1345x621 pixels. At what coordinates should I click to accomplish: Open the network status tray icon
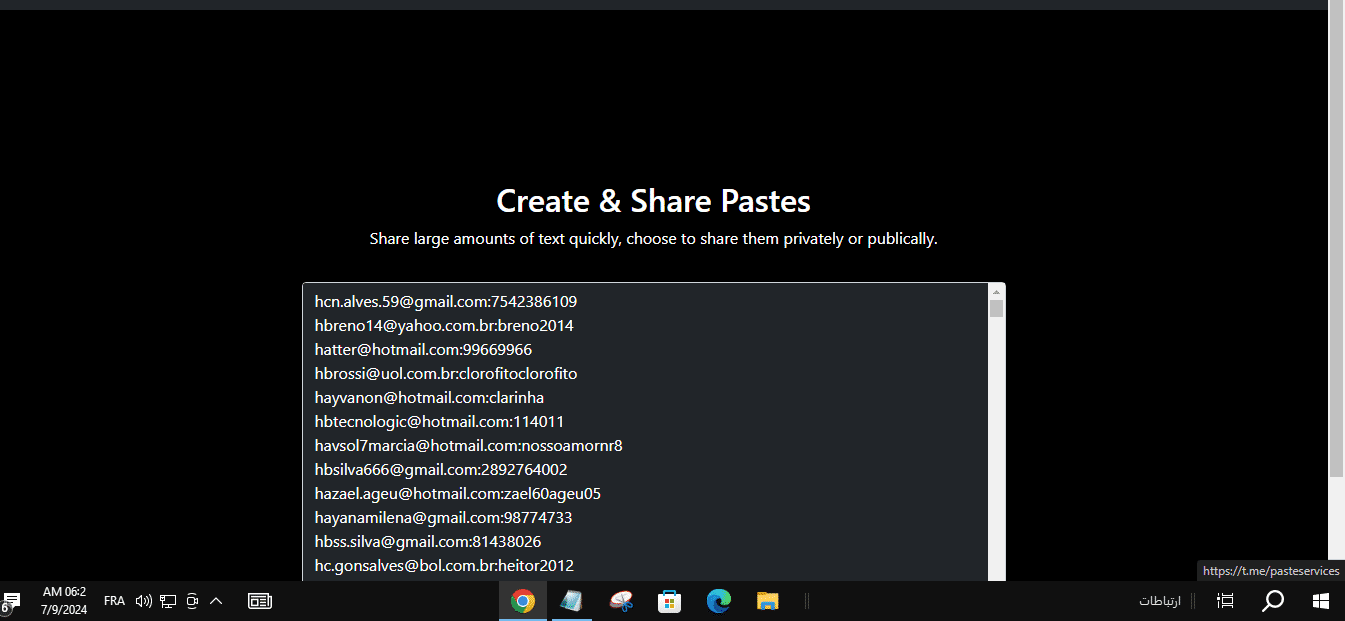(x=168, y=601)
